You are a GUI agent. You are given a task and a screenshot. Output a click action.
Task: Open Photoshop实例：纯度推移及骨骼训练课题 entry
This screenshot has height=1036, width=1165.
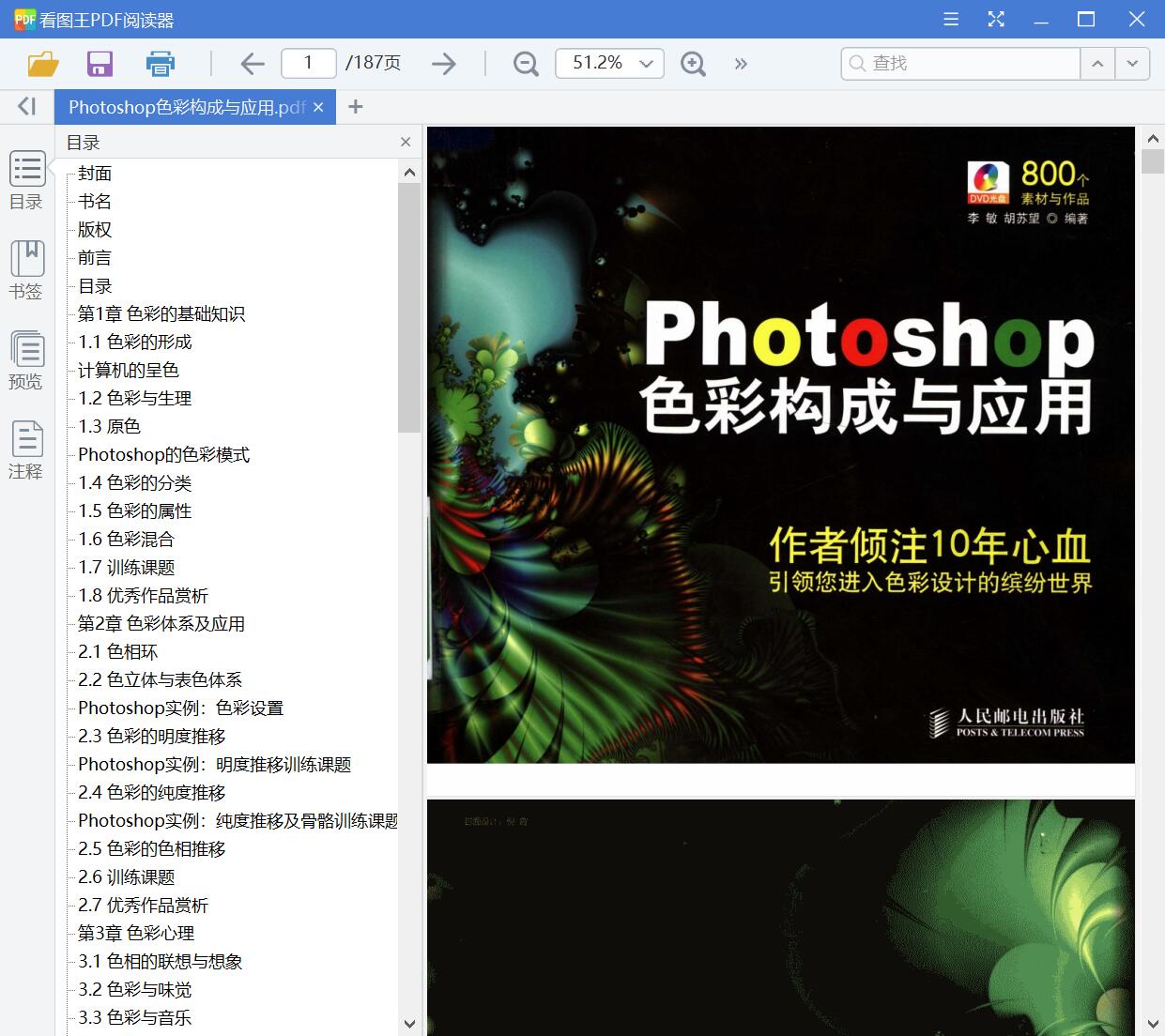(x=238, y=820)
